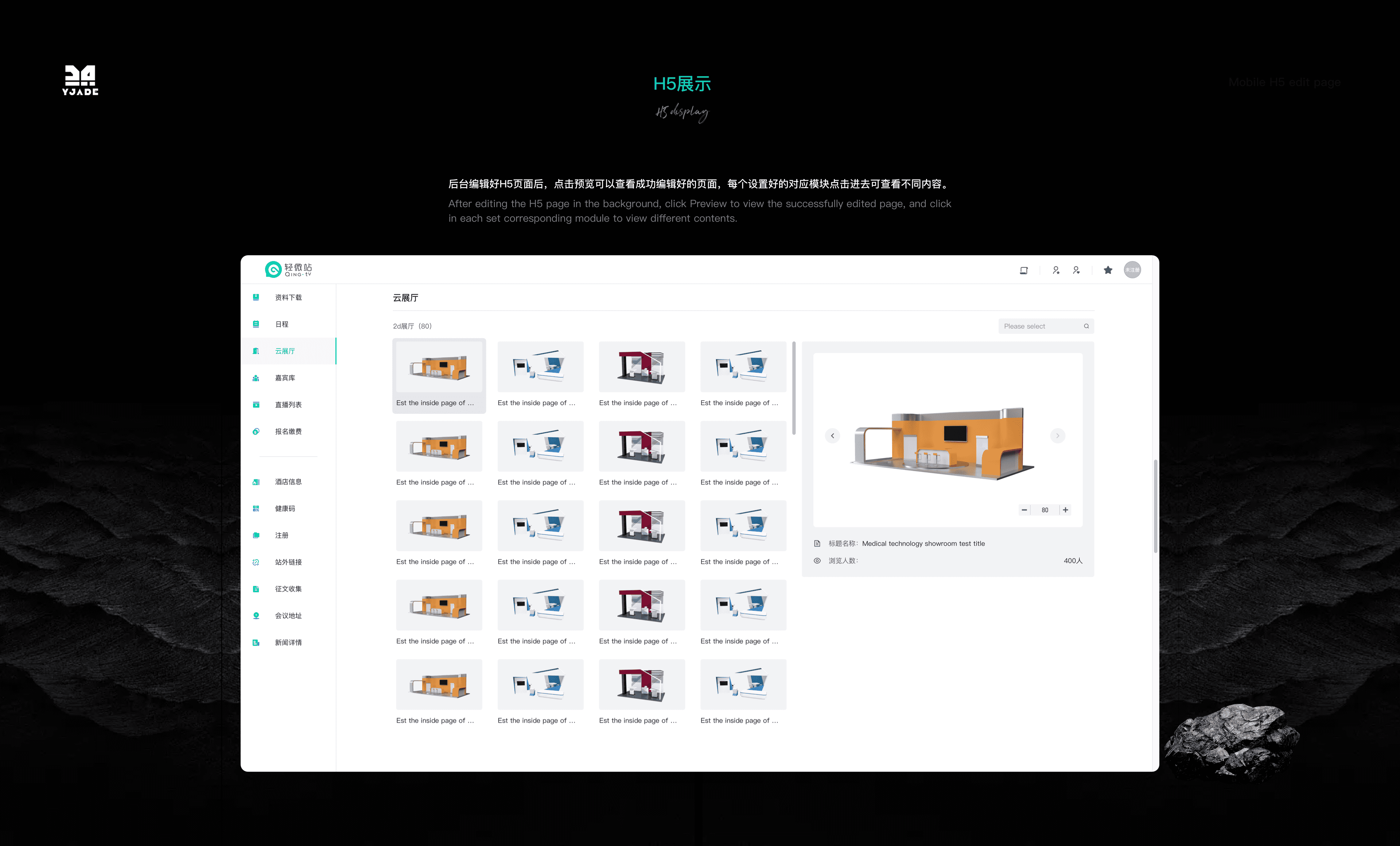The width and height of the screenshot is (1400, 846).
Task: Open the 日程 schedule sidebar icon
Action: [256, 324]
